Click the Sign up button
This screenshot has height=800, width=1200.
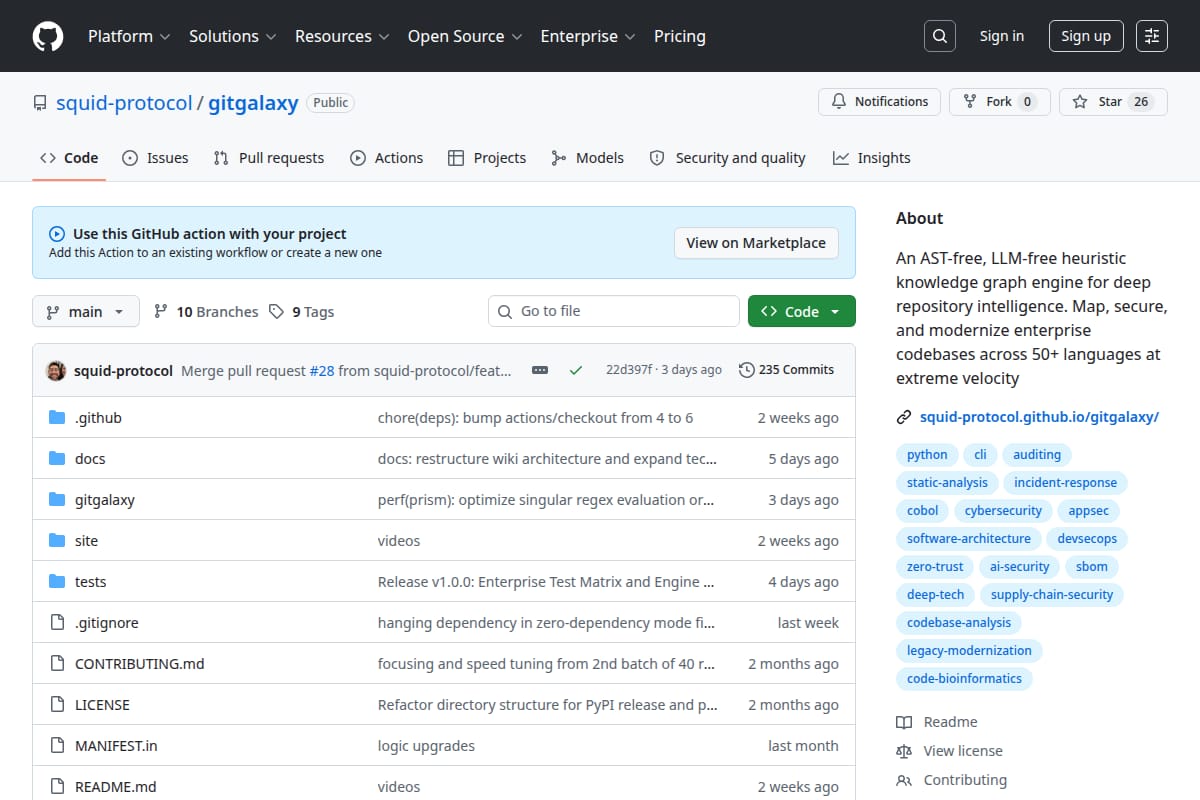tap(1086, 36)
